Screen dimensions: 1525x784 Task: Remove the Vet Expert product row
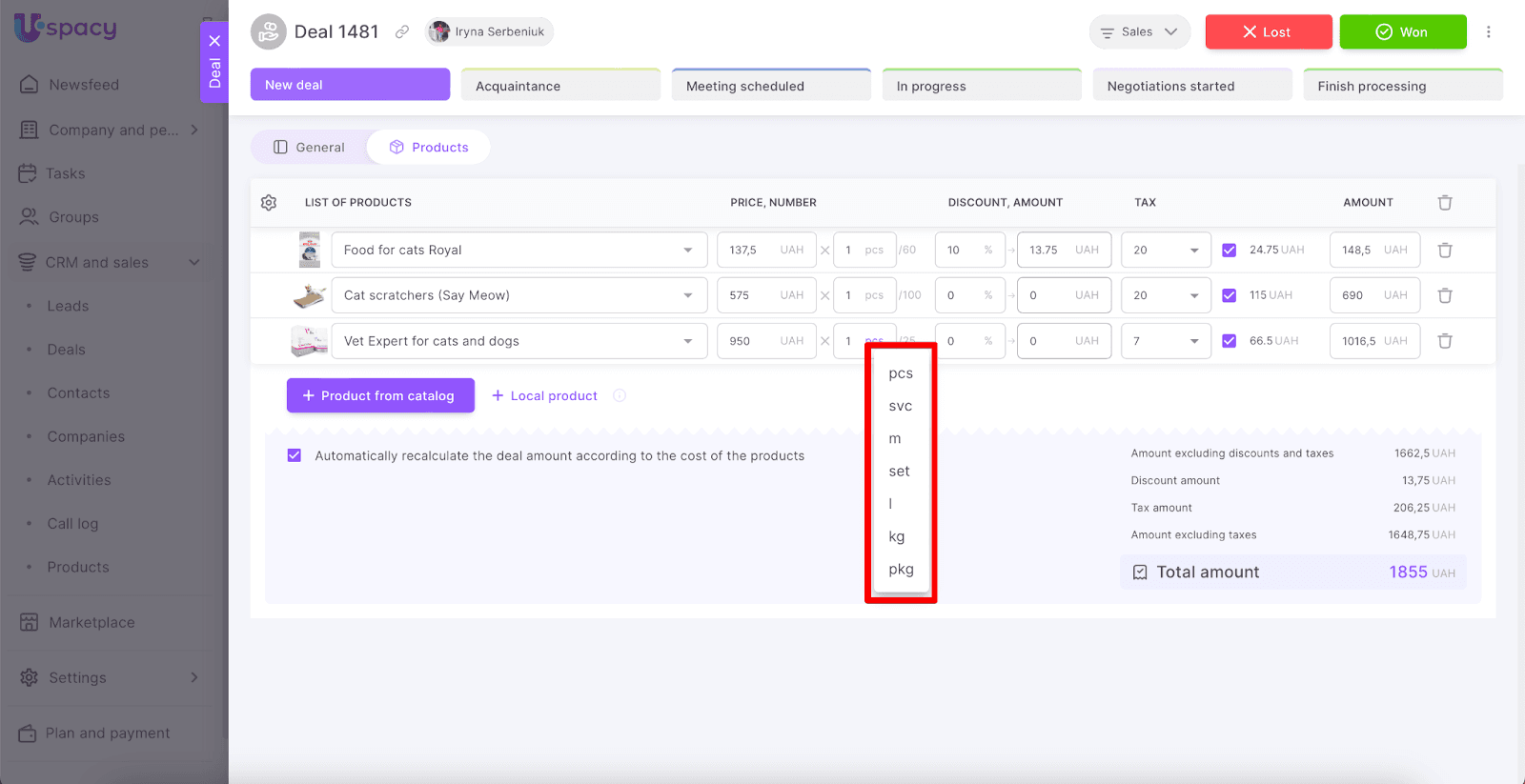[x=1444, y=341]
